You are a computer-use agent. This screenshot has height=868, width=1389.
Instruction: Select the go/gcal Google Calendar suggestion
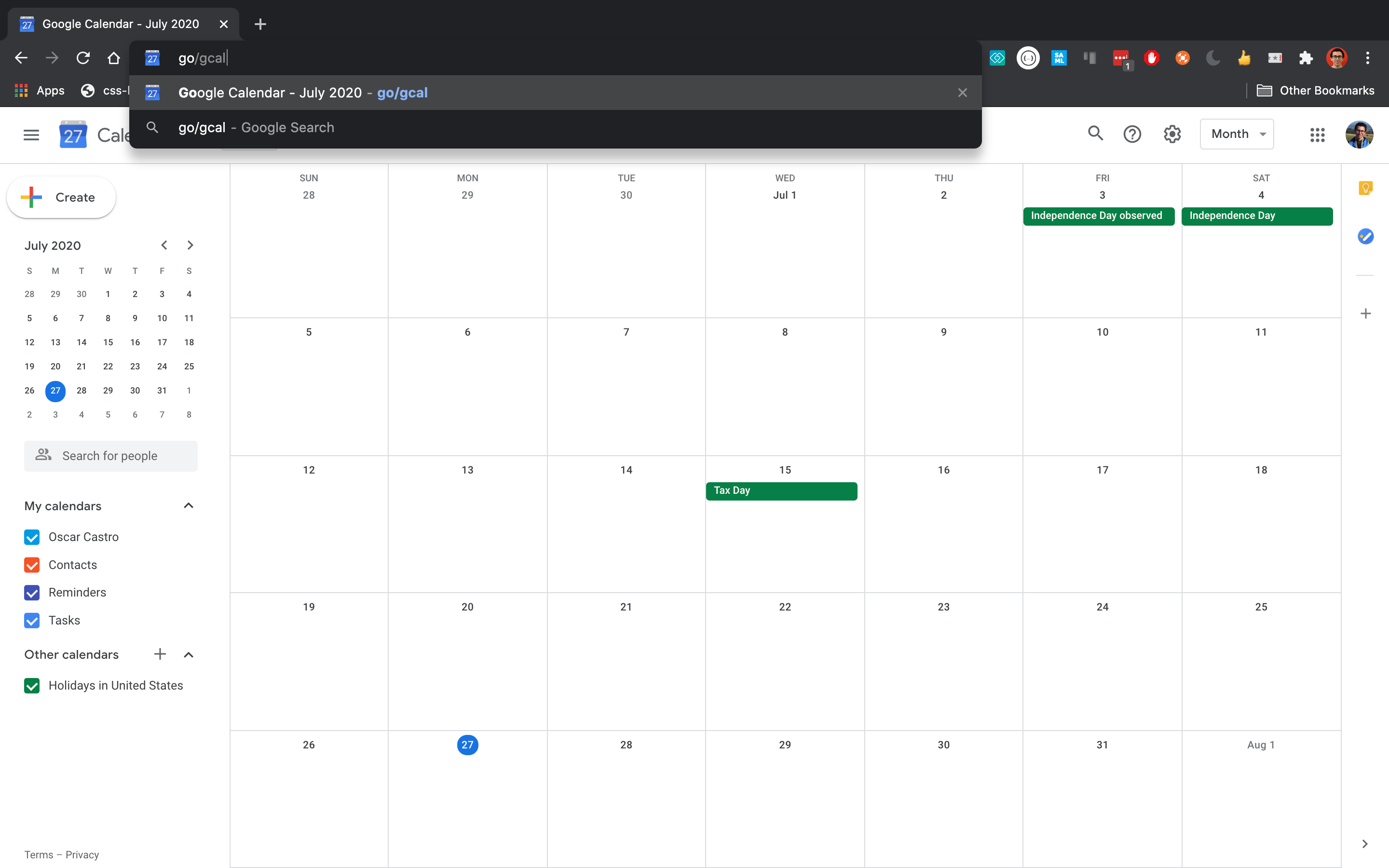click(302, 93)
